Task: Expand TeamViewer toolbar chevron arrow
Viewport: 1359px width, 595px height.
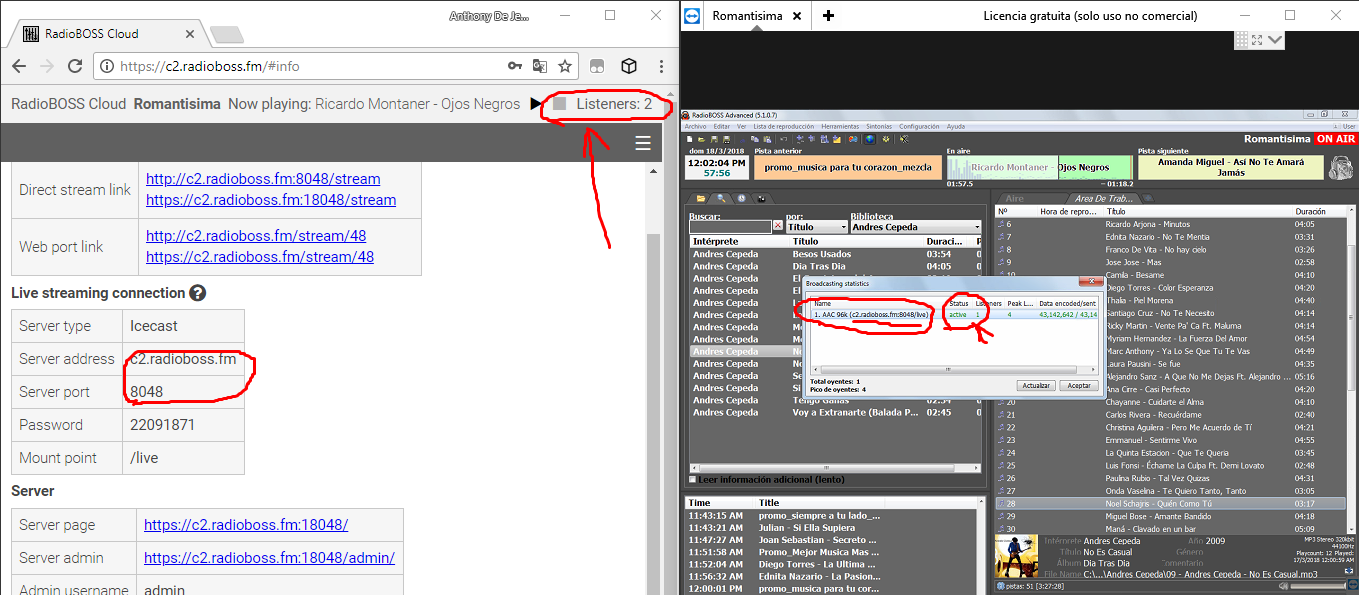Action: (x=1274, y=39)
